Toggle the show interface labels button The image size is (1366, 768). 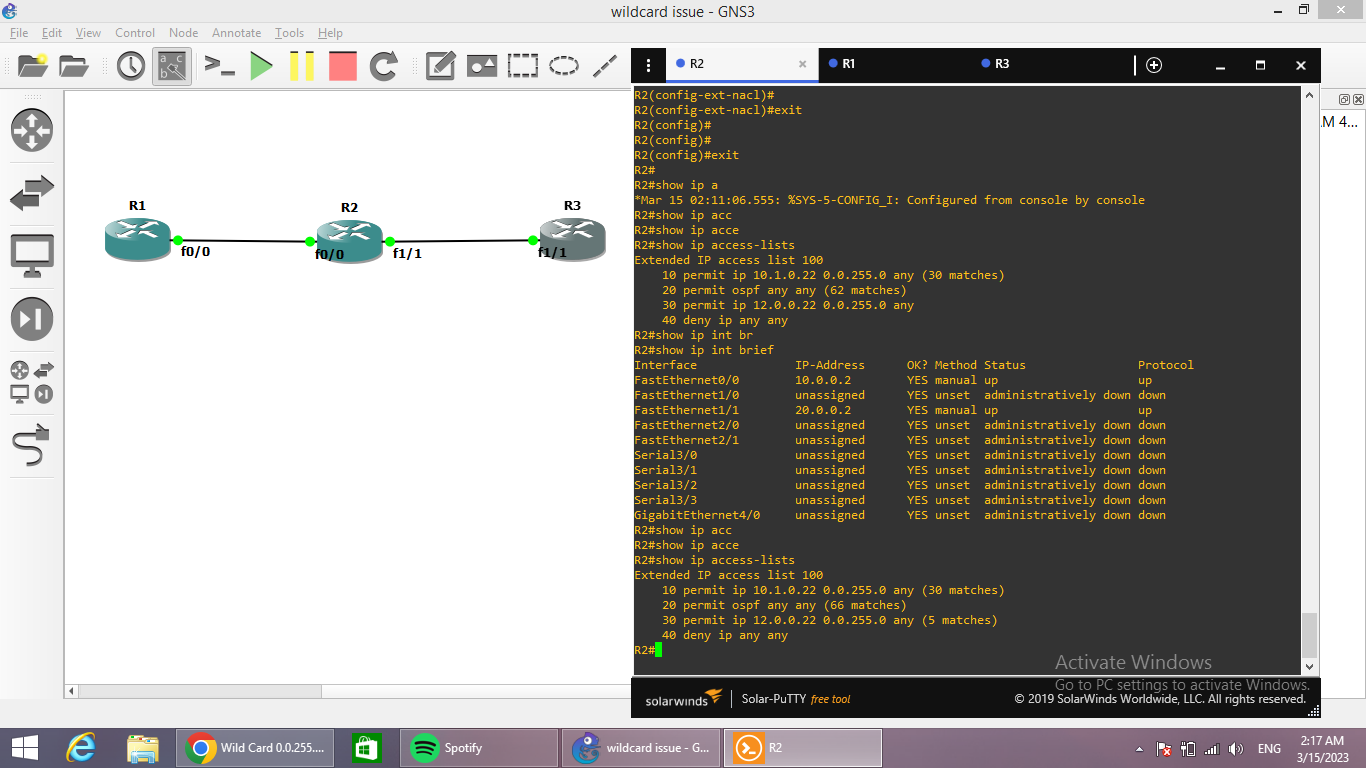[x=170, y=64]
